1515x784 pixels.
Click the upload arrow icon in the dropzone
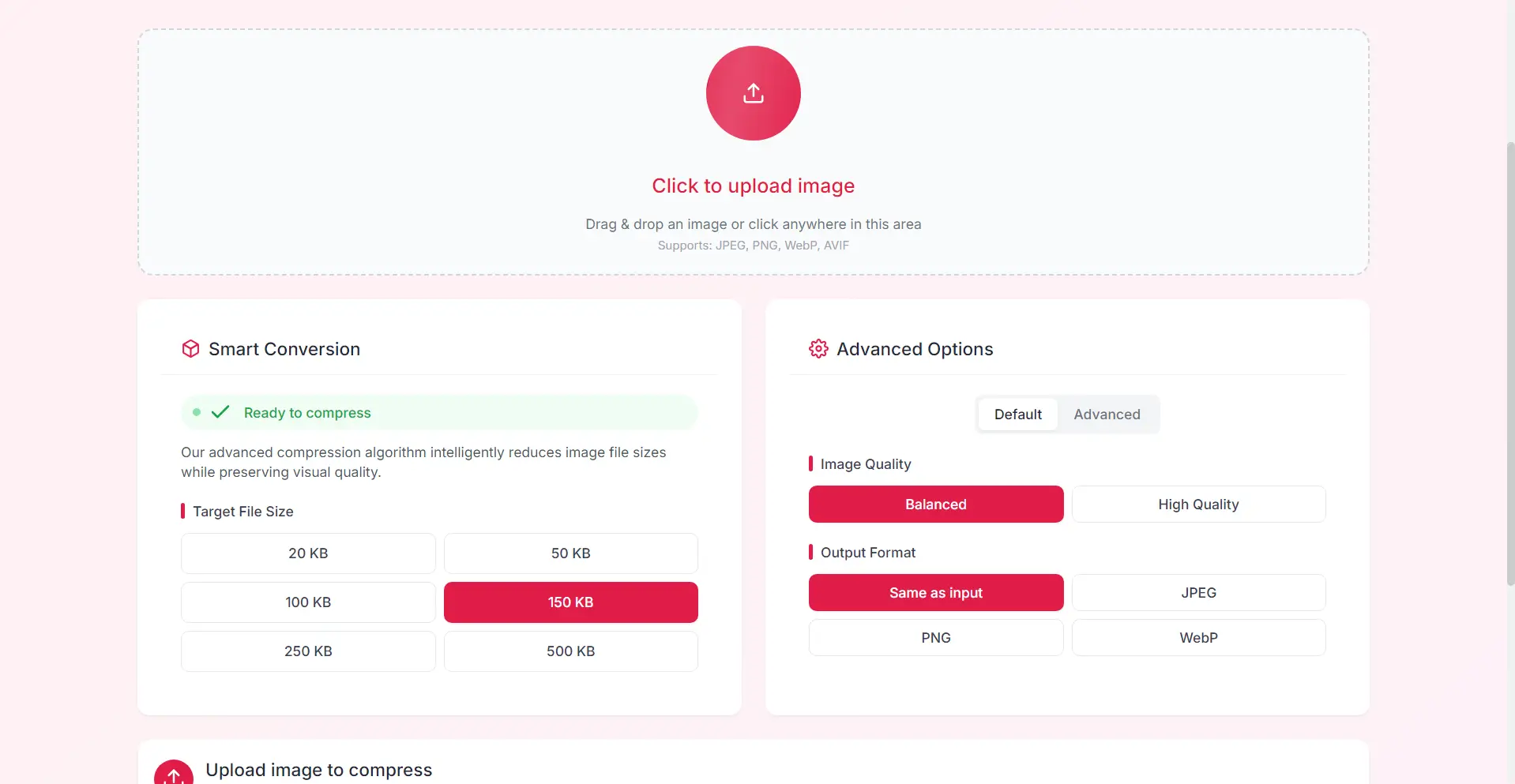(753, 92)
